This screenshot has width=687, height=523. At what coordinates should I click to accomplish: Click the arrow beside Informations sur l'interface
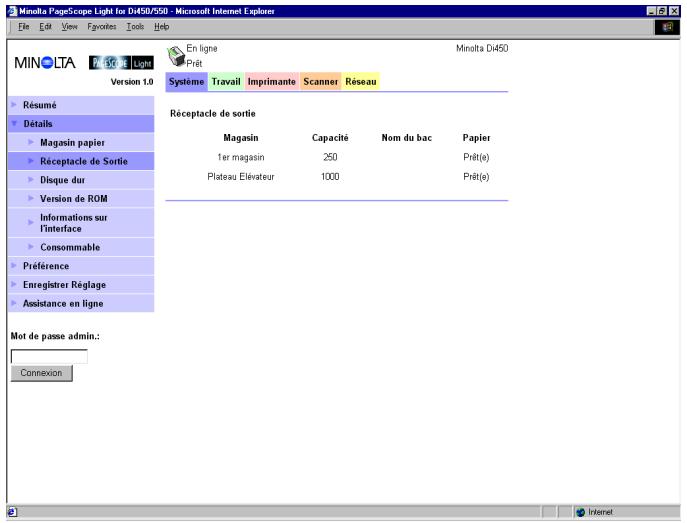tap(31, 223)
